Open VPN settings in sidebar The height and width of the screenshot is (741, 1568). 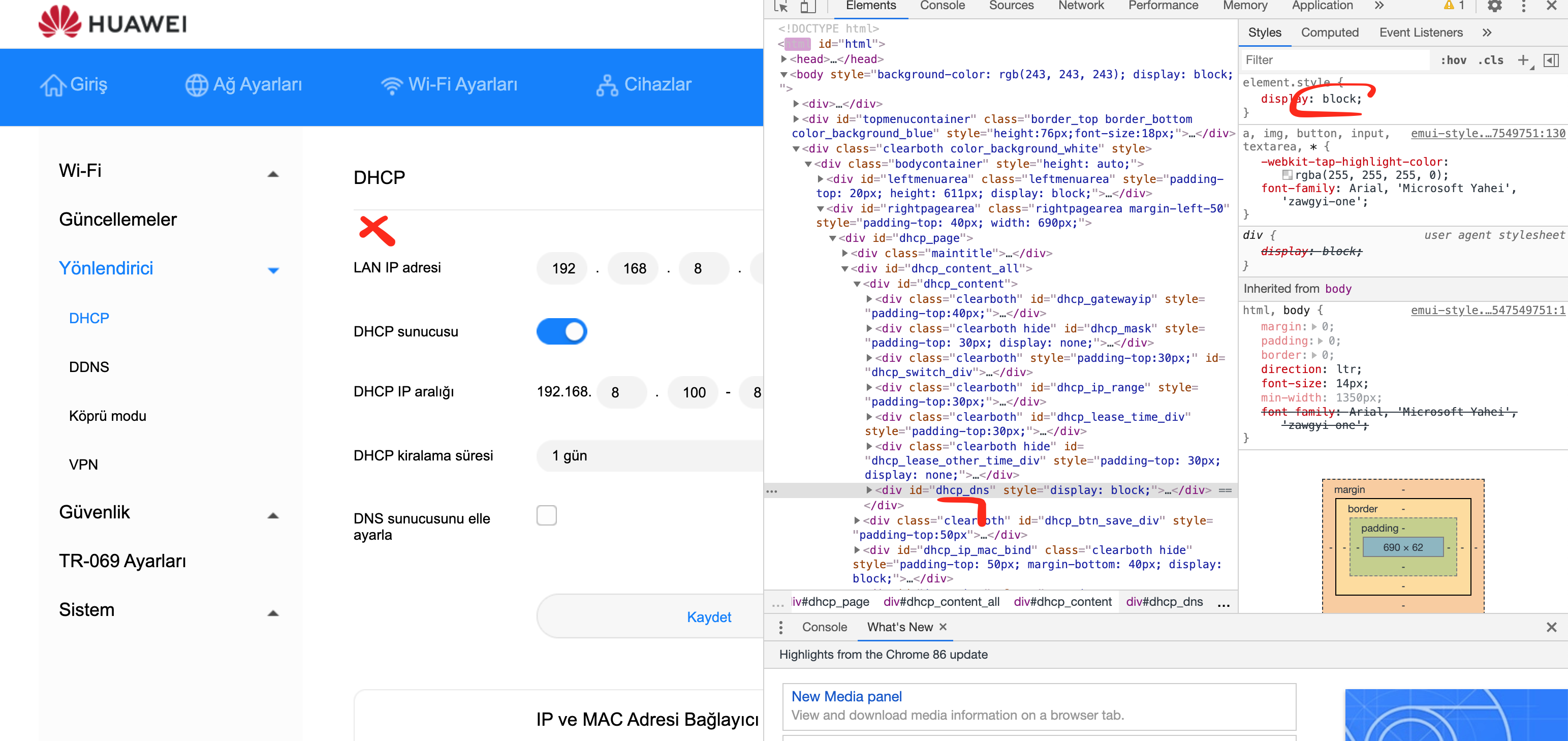83,465
